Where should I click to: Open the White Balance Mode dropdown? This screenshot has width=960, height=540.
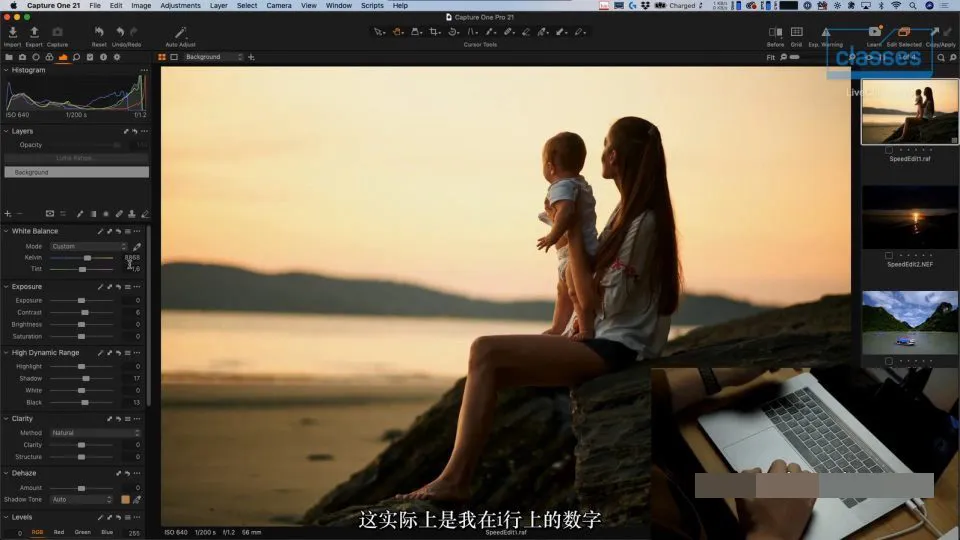pos(89,246)
